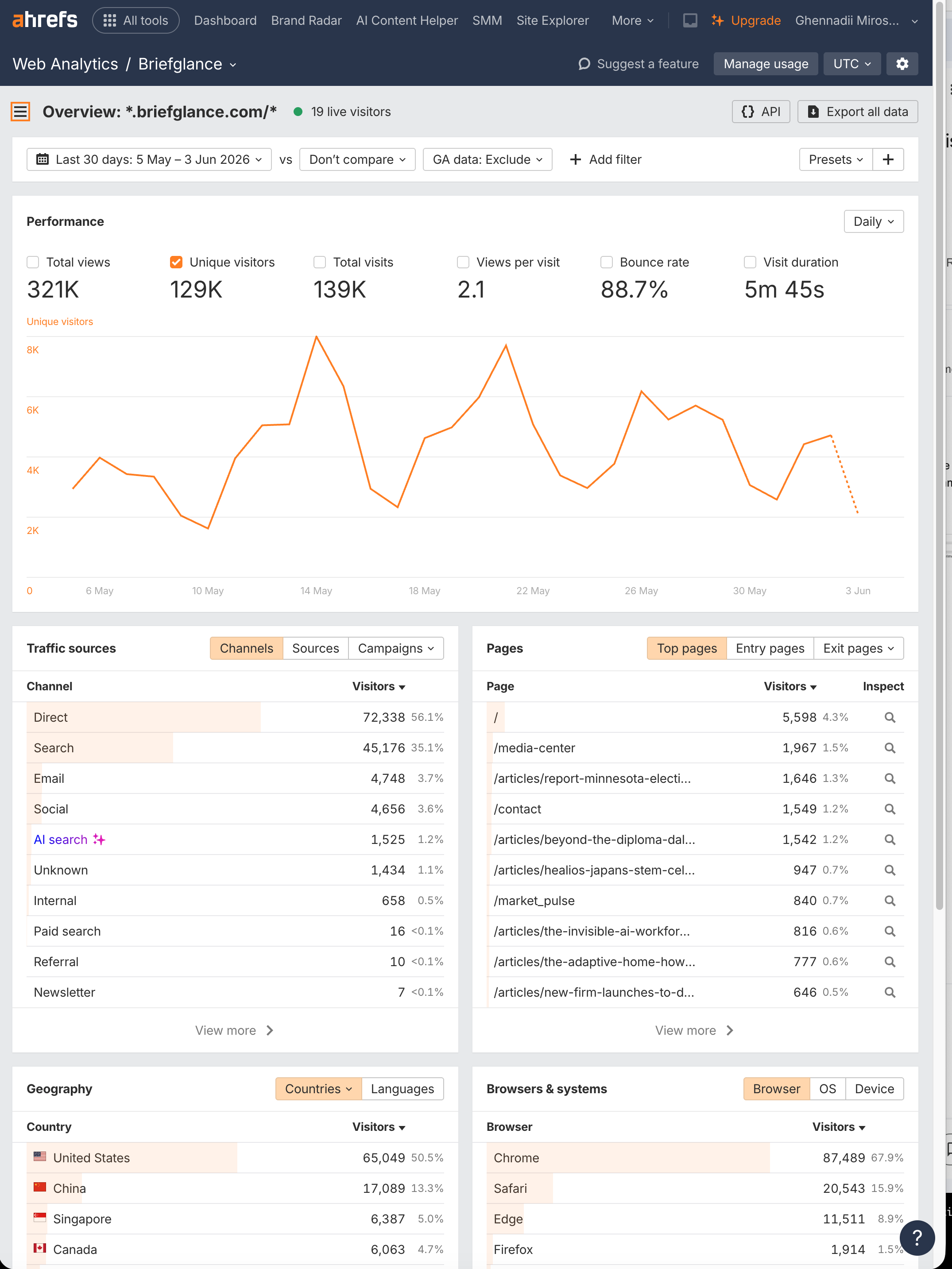Image resolution: width=952 pixels, height=1269 pixels.
Task: Add a new preset with the plus button
Action: tap(888, 159)
